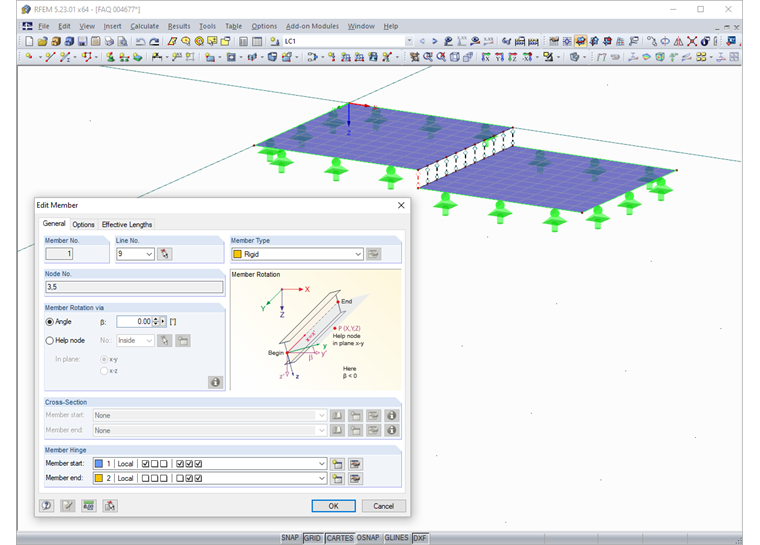Viewport: 760px width, 545px height.
Task: Open the Member Type Rigid dropdown
Action: pos(358,254)
